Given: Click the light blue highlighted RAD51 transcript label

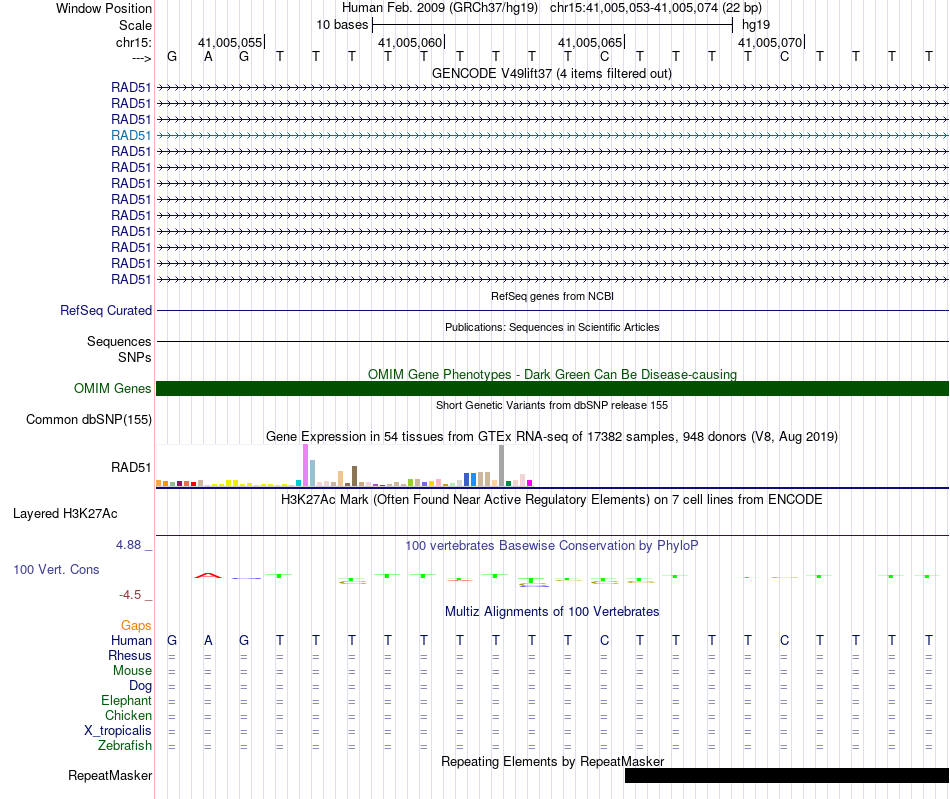Looking at the screenshot, I should coord(131,135).
